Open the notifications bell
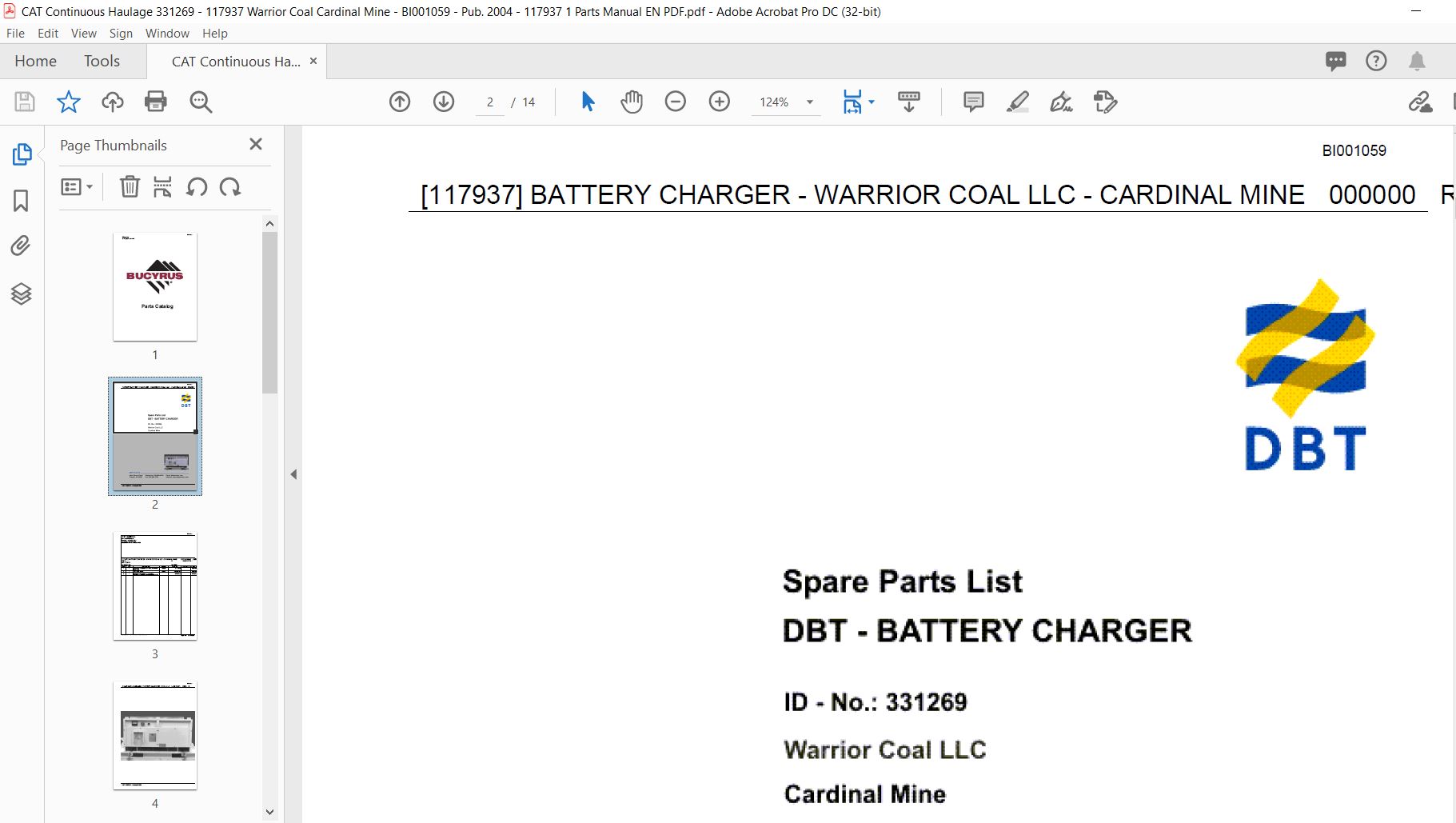The height and width of the screenshot is (823, 1456). tap(1417, 61)
